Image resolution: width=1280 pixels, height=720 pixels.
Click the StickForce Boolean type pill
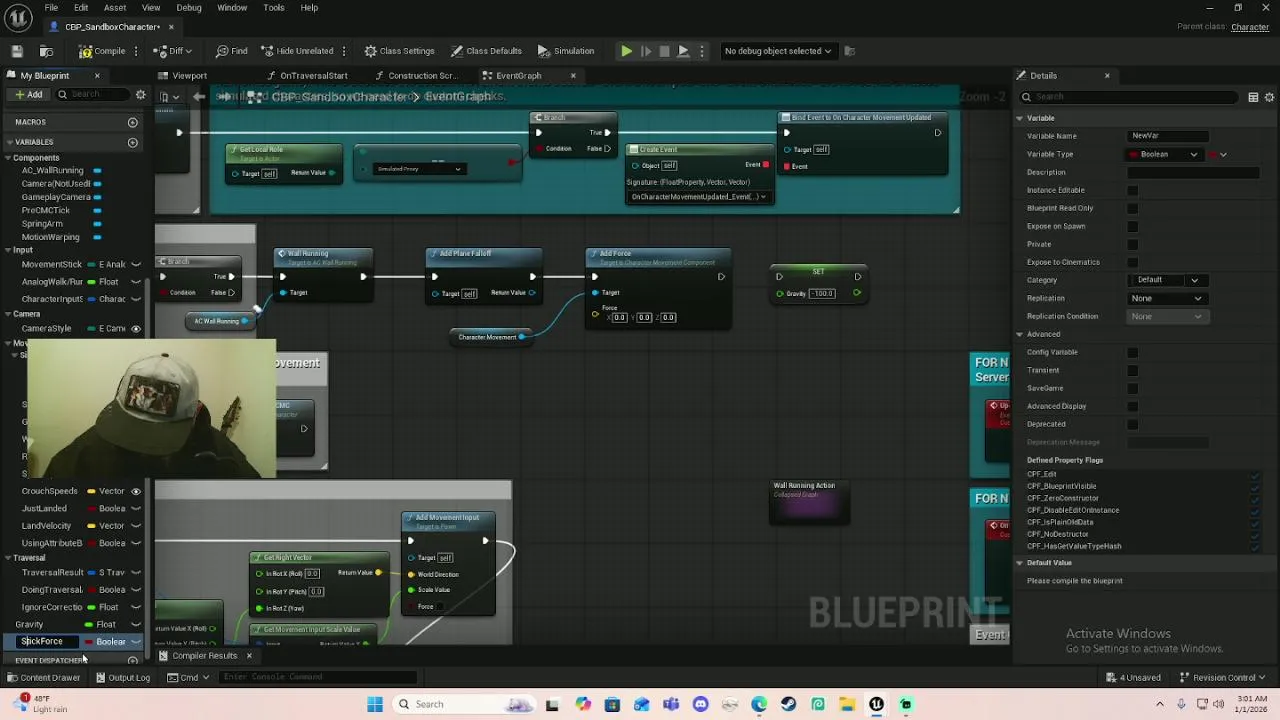pos(105,642)
